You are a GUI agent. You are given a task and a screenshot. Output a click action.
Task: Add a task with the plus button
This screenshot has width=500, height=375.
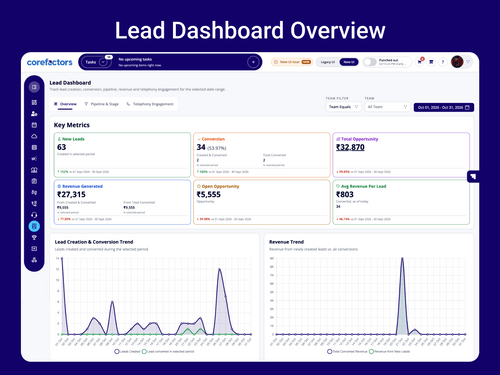pos(253,62)
